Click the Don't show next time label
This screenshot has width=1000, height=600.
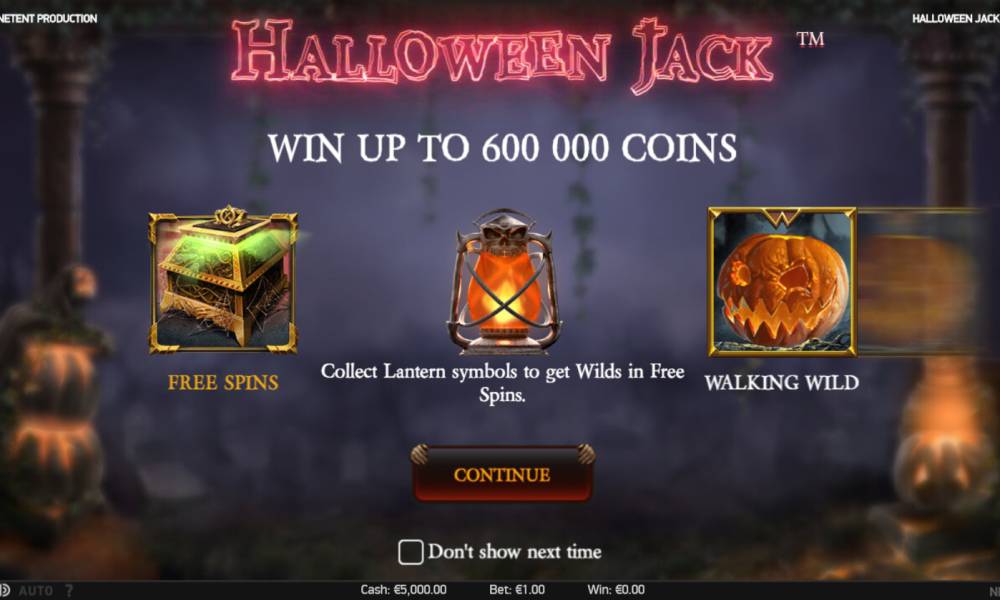click(515, 552)
